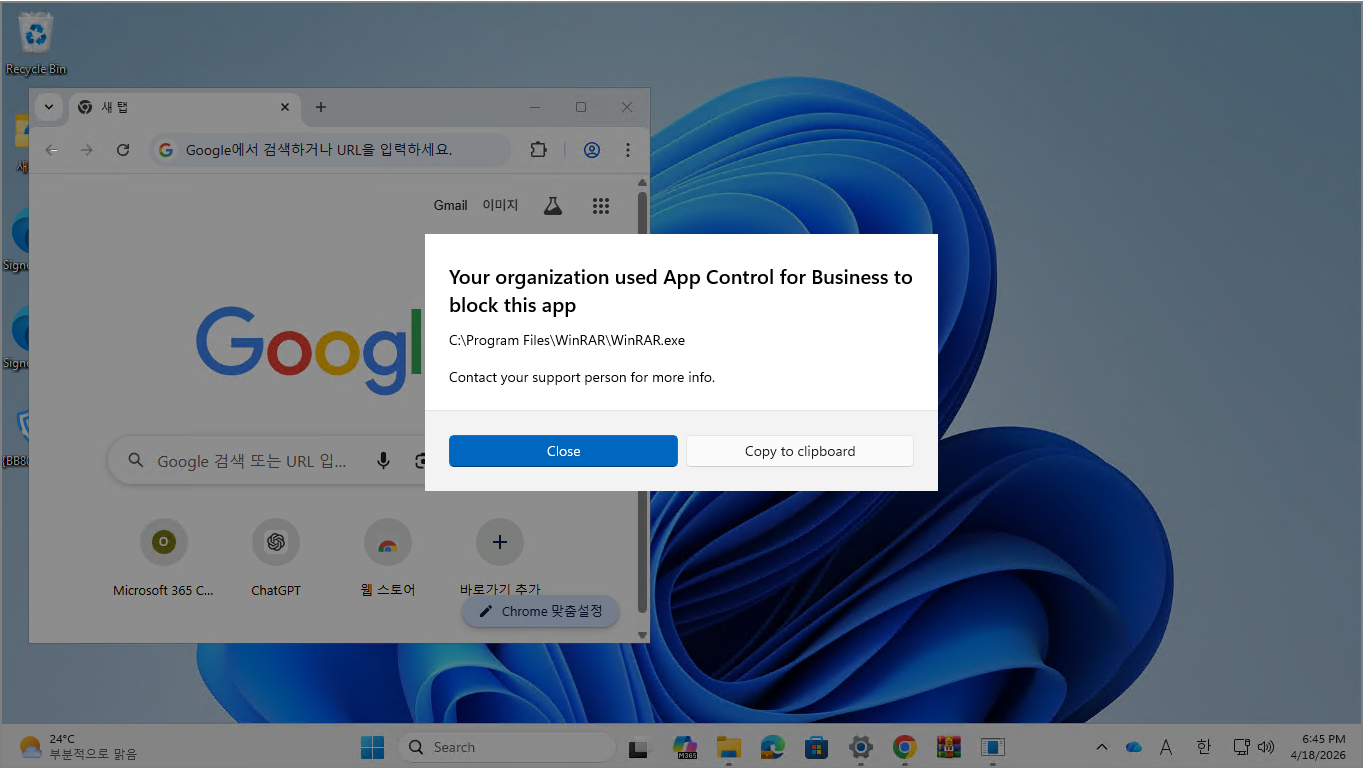This screenshot has width=1363, height=768.
Task: Open Microsoft Store from taskbar
Action: (x=817, y=747)
